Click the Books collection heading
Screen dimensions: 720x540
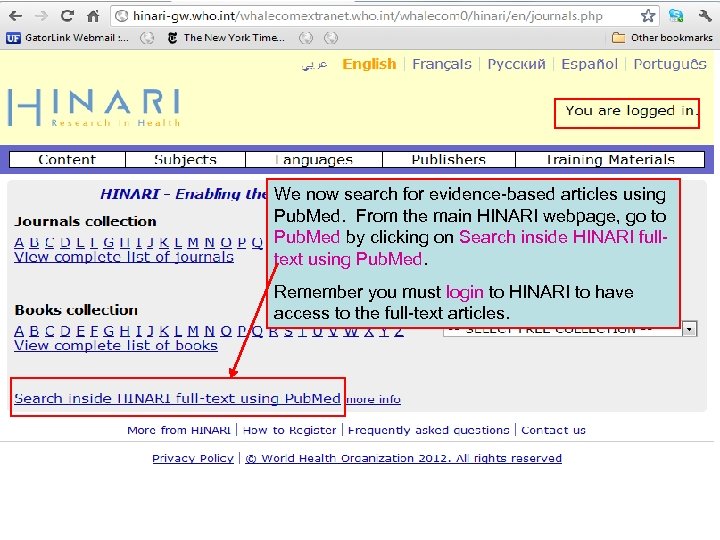click(x=76, y=310)
